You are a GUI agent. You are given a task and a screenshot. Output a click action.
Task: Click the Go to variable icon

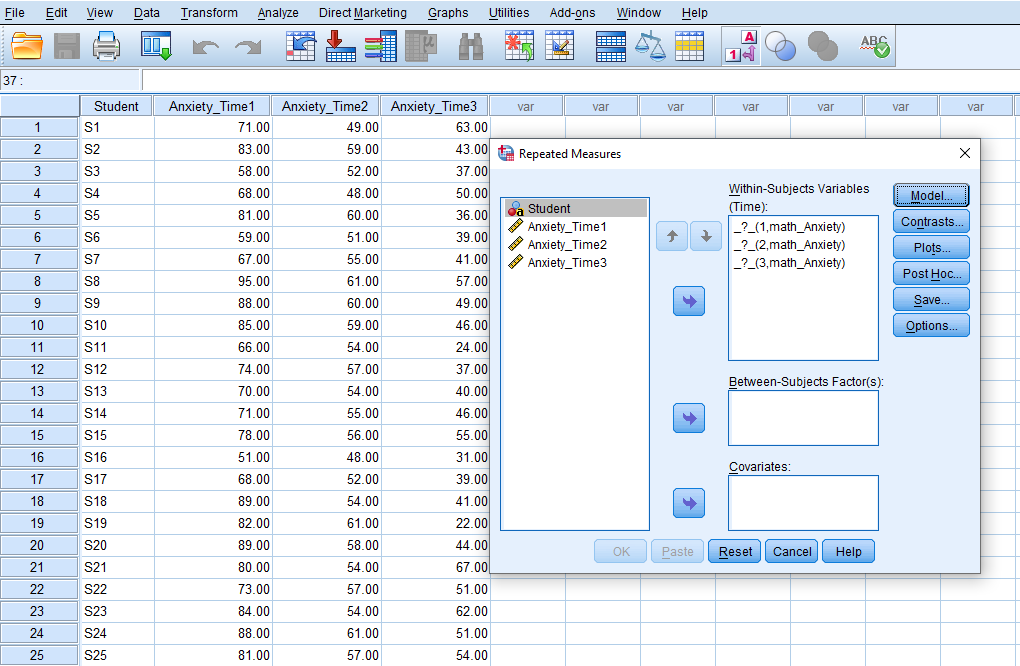340,46
